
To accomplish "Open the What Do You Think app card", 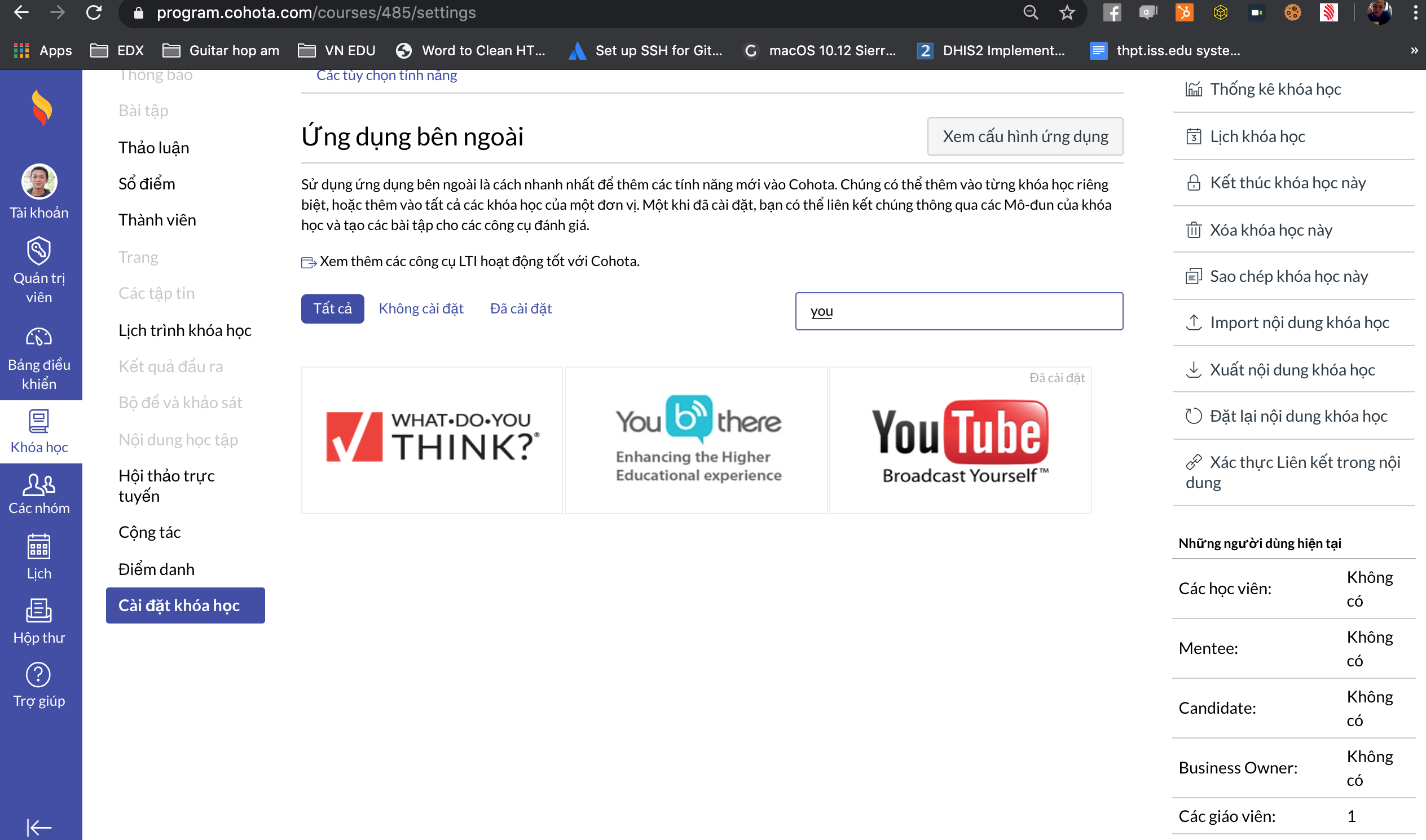I will [432, 440].
